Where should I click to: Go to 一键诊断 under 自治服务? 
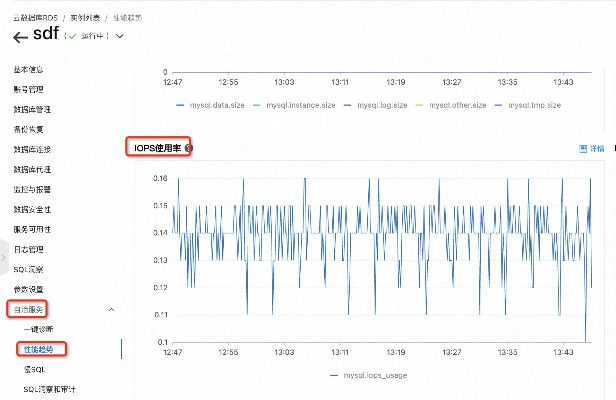pyautogui.click(x=40, y=328)
